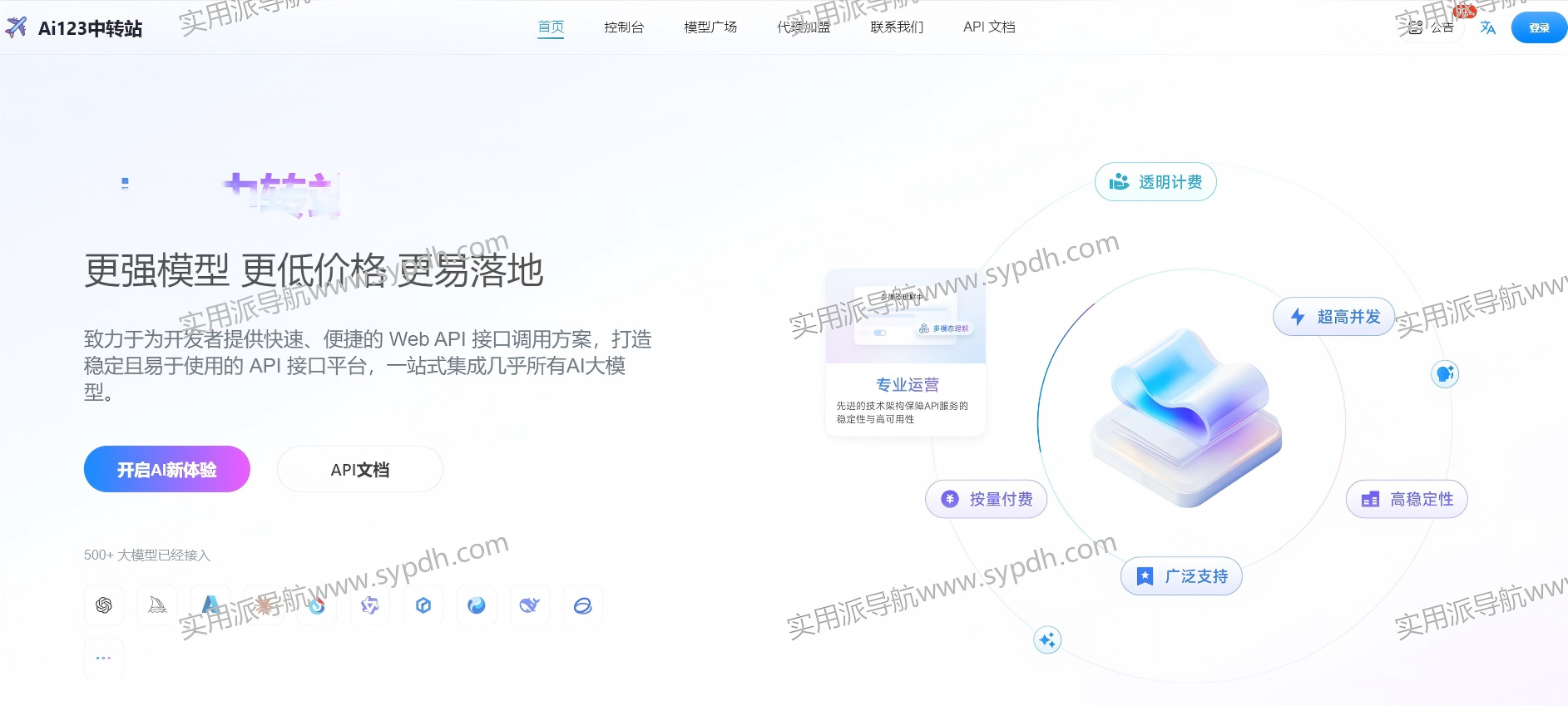Screen dimensions: 1568x706
Task: Click the blue 登录 button
Action: [x=1539, y=27]
